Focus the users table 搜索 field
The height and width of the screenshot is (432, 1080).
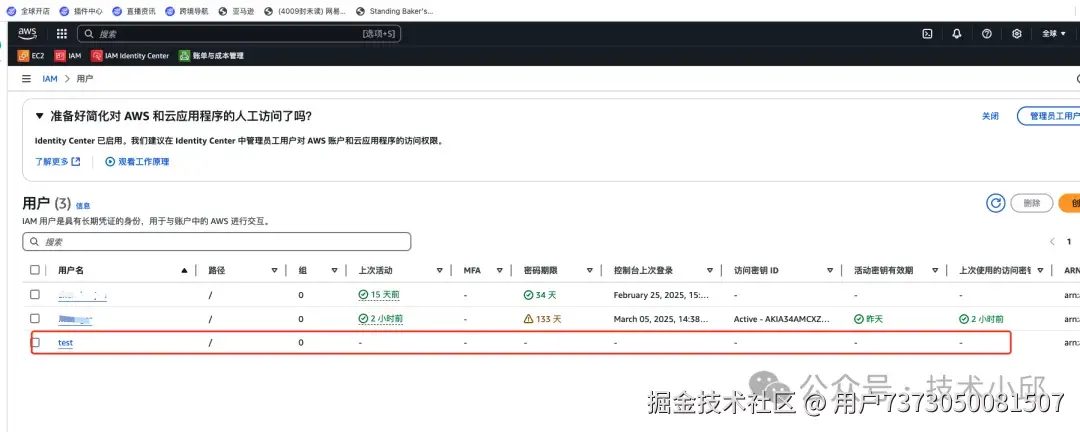(x=217, y=242)
